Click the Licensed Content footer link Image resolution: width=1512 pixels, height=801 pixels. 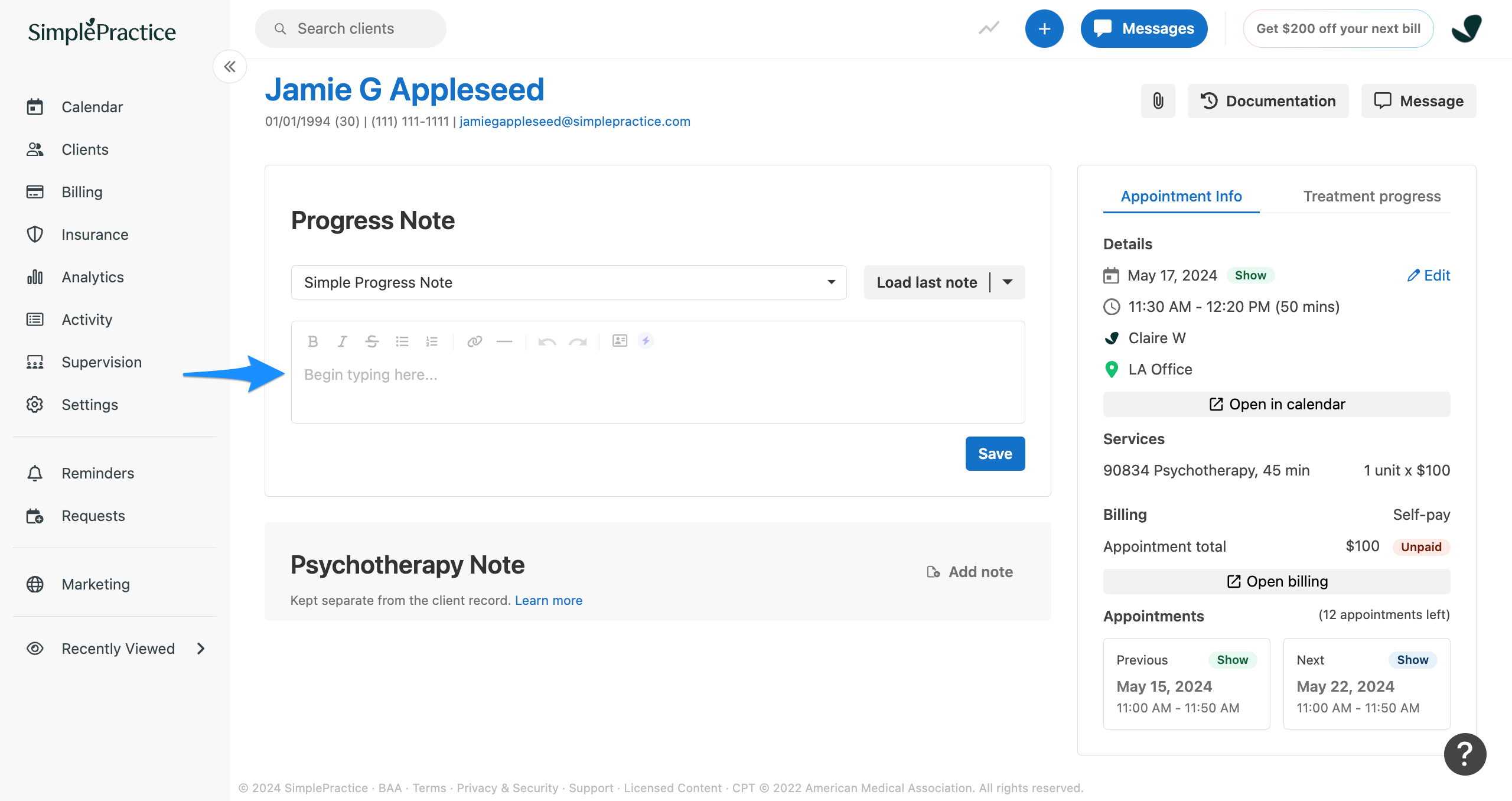(x=673, y=788)
